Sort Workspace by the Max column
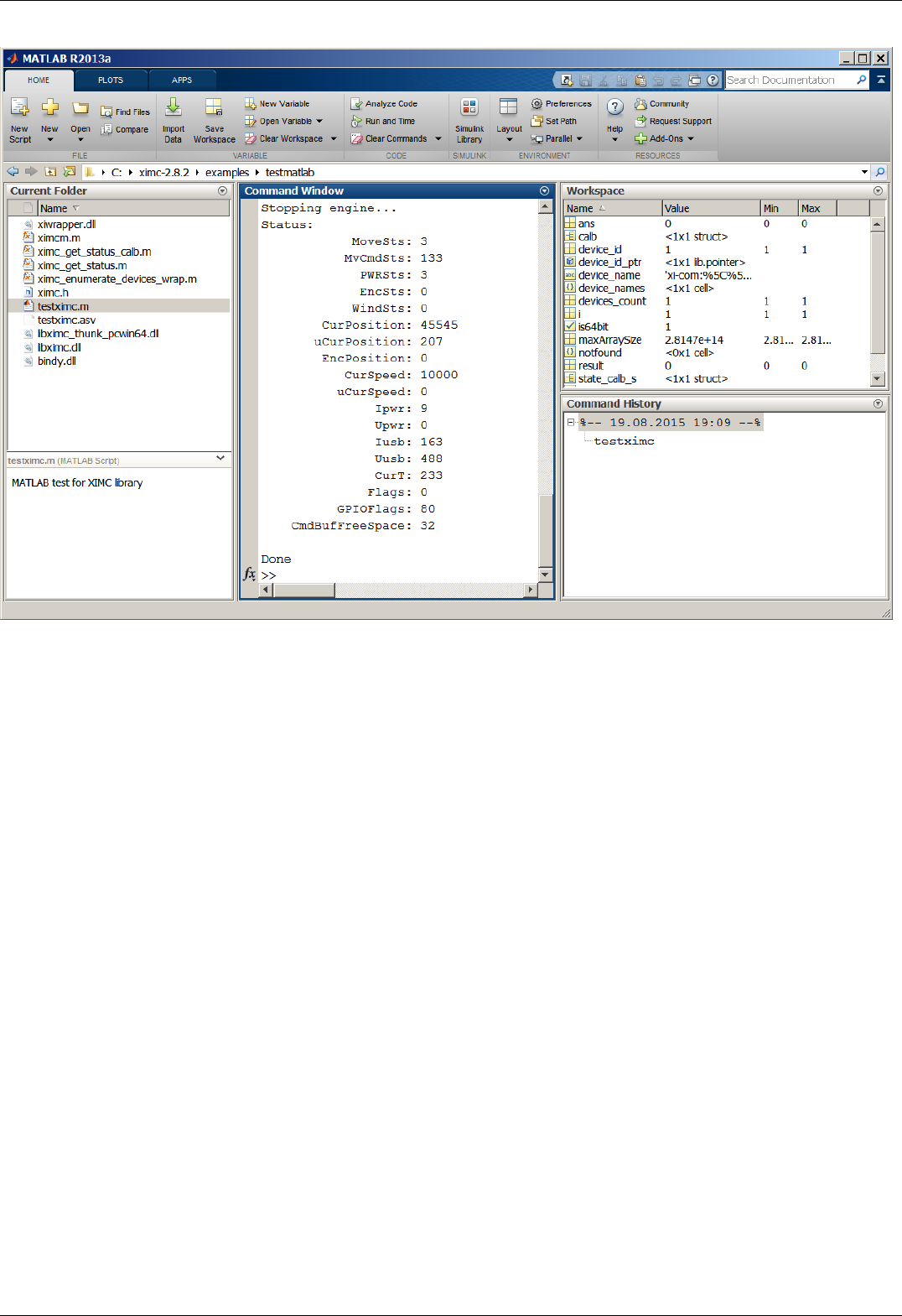 point(817,208)
